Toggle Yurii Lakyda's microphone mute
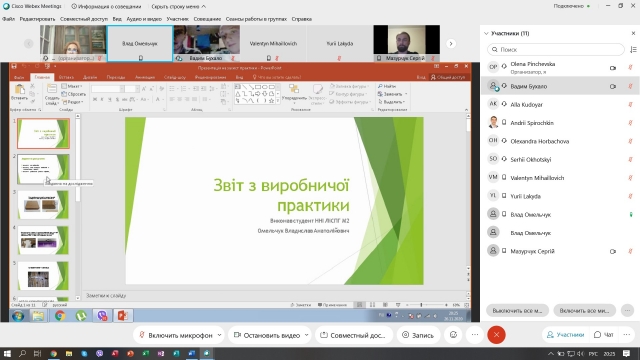640x360 pixels. (x=630, y=196)
